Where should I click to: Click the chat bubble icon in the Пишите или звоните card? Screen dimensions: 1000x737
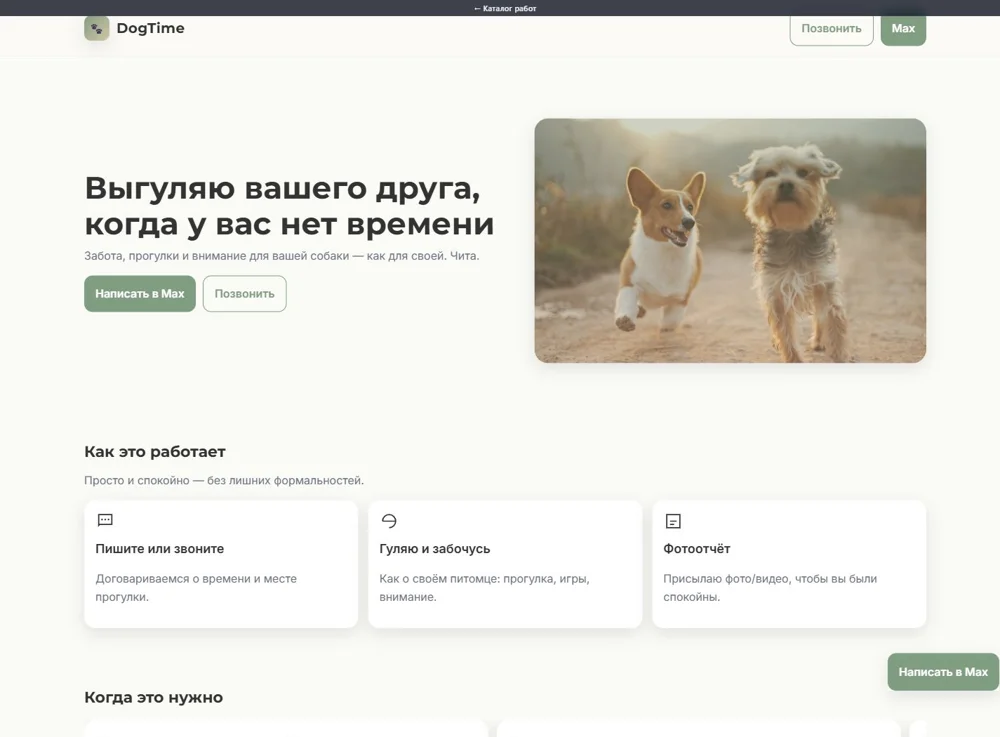click(105, 520)
